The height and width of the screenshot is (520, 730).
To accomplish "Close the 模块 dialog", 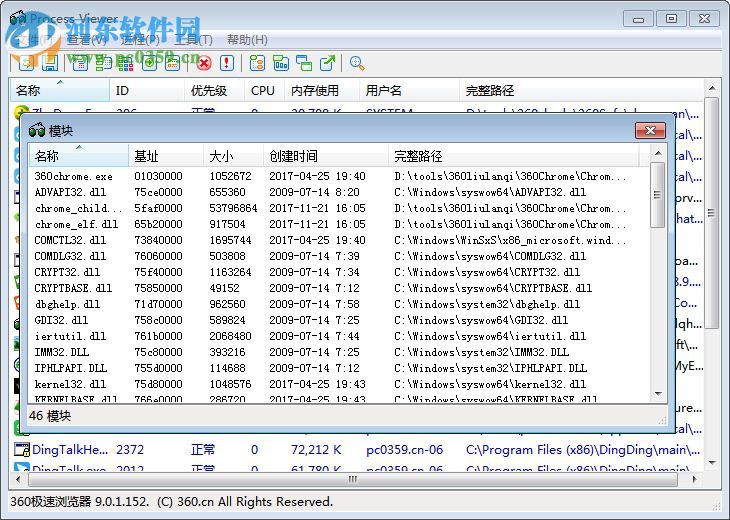I will pos(650,130).
